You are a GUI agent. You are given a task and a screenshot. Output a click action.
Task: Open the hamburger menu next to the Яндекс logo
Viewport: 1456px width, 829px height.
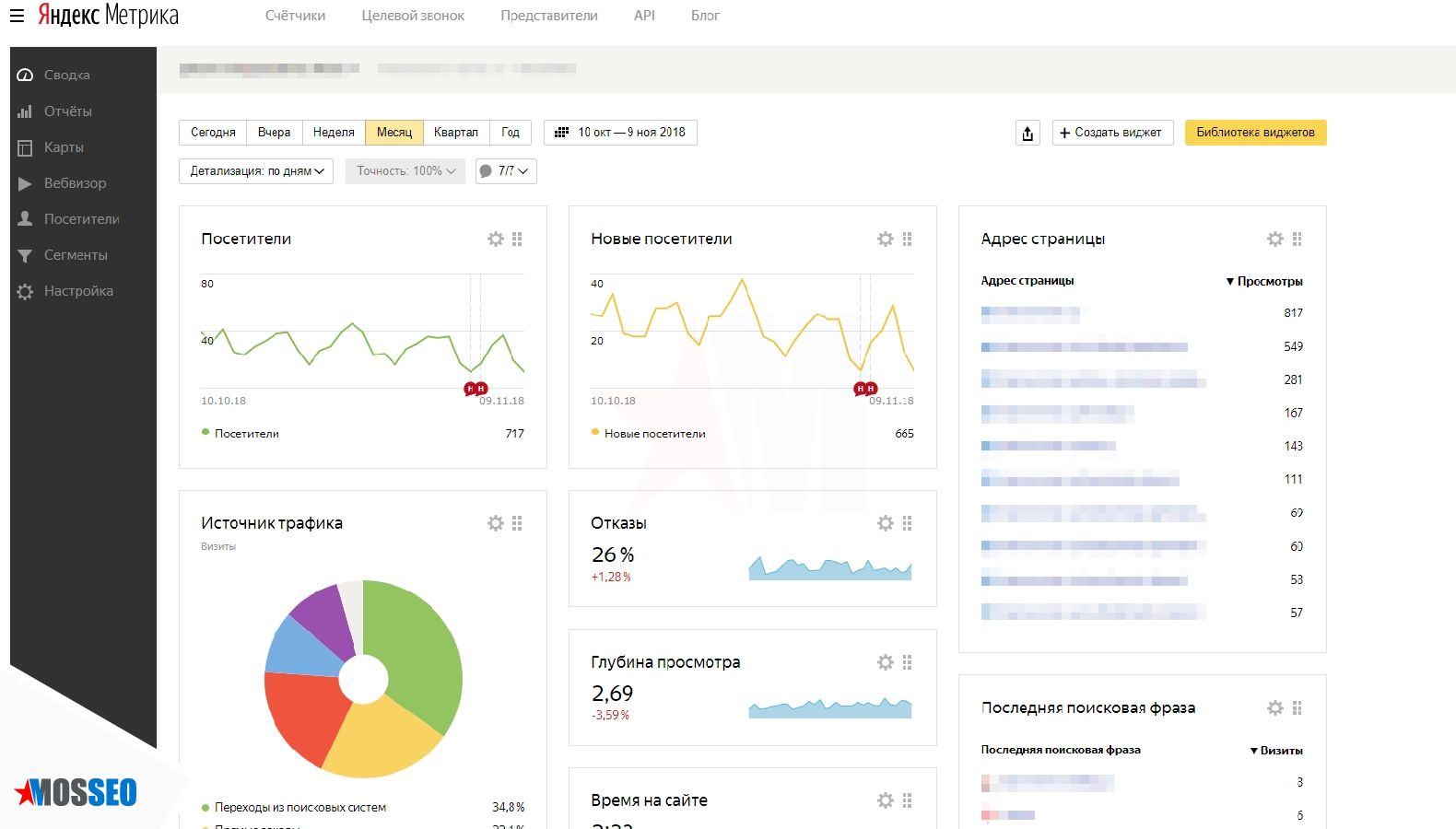click(17, 16)
